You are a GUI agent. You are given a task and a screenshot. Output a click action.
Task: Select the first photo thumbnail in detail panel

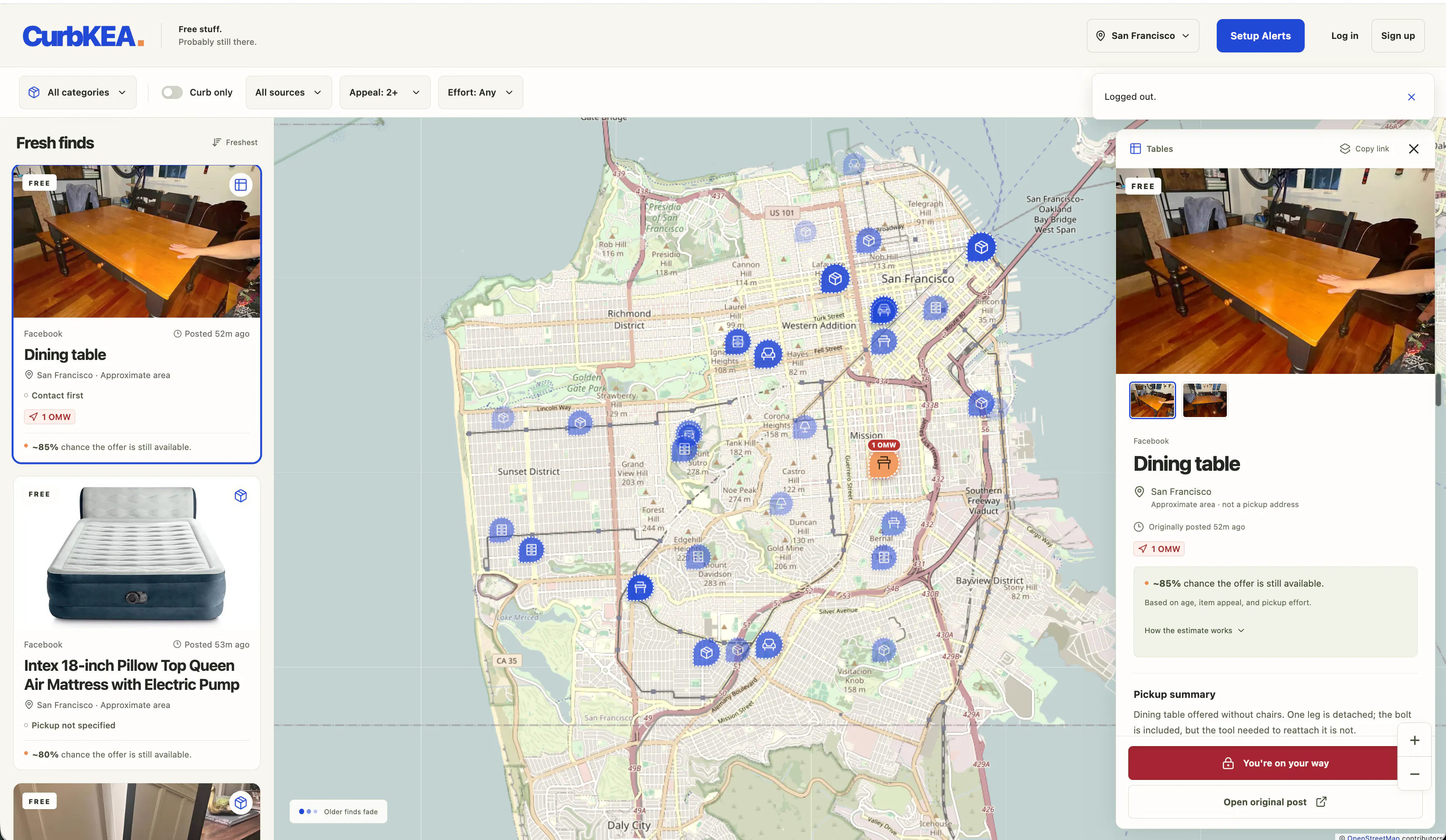click(x=1152, y=400)
